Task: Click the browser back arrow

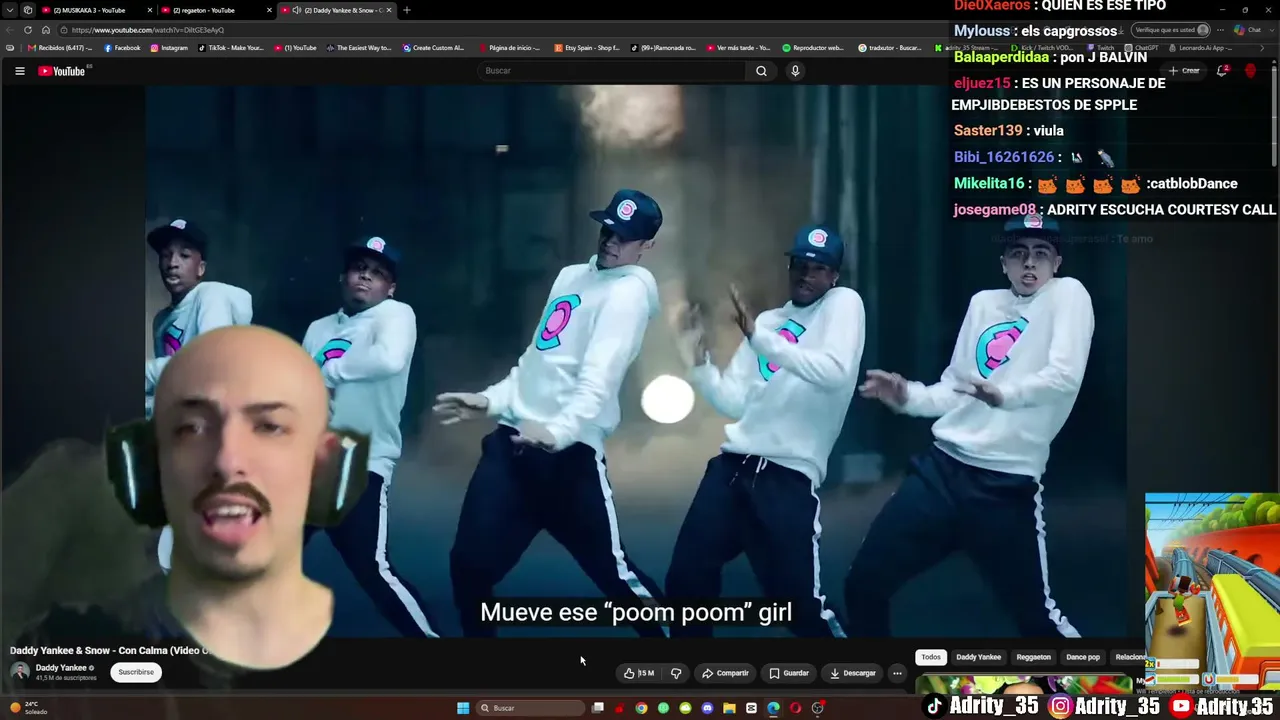Action: [x=10, y=30]
